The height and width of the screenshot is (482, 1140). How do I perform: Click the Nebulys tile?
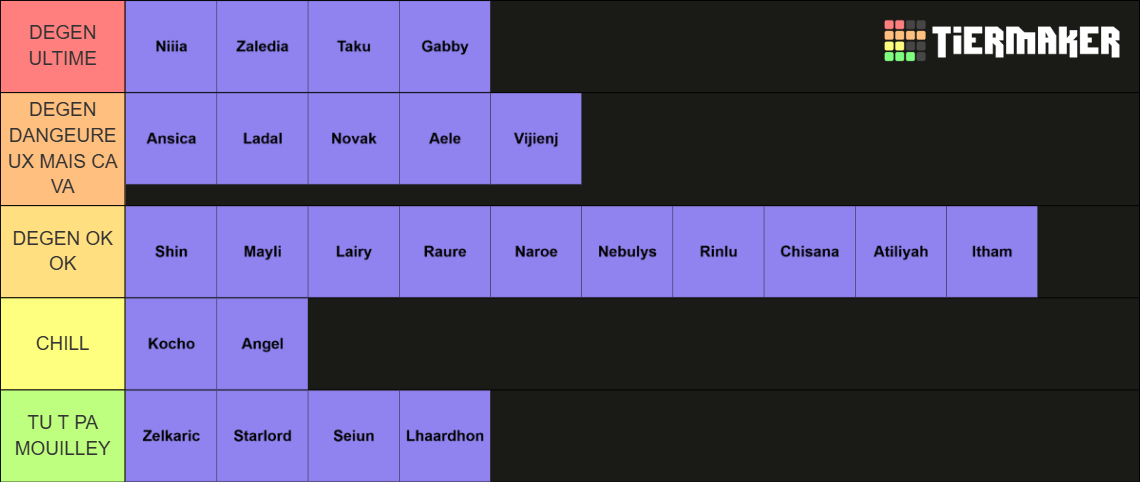(x=627, y=252)
